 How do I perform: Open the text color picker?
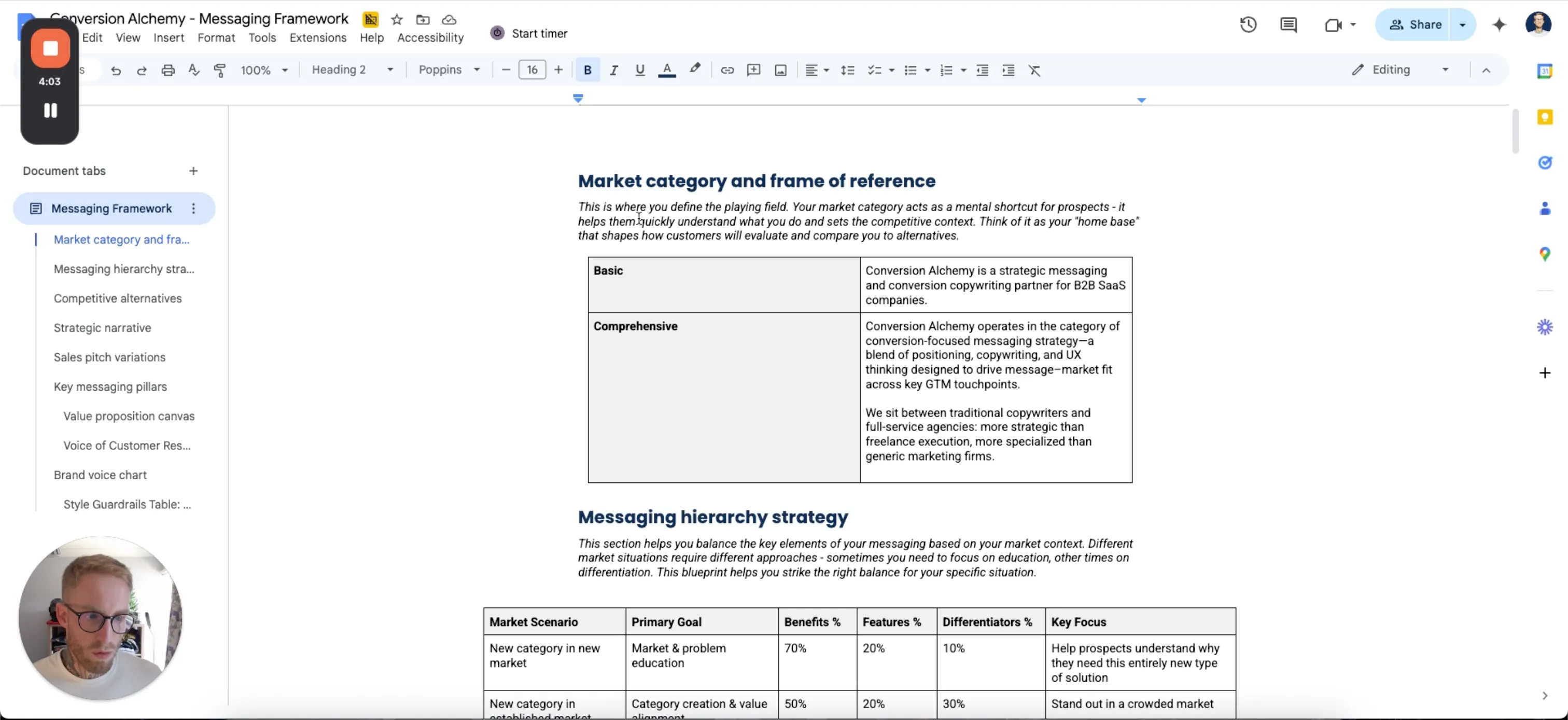pyautogui.click(x=667, y=70)
